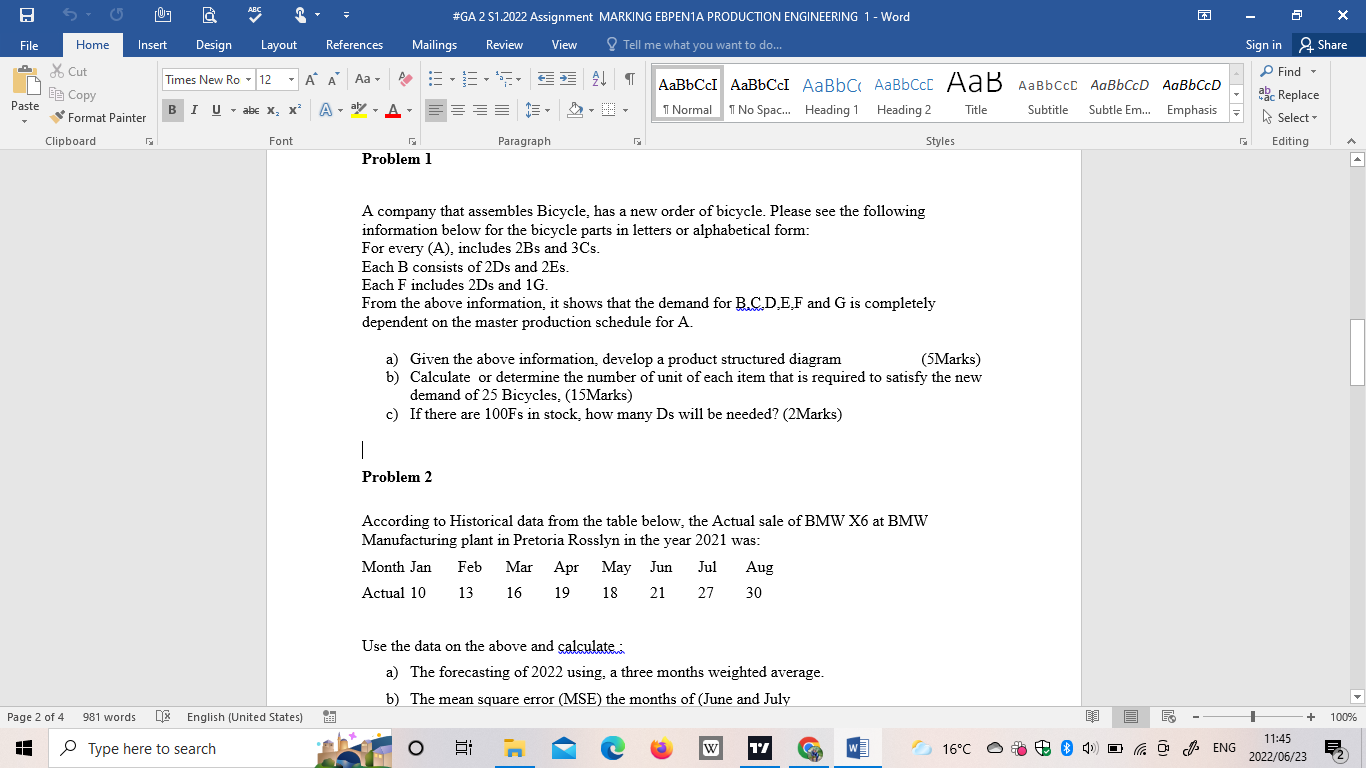Increase indent of the paragraph

coord(568,78)
